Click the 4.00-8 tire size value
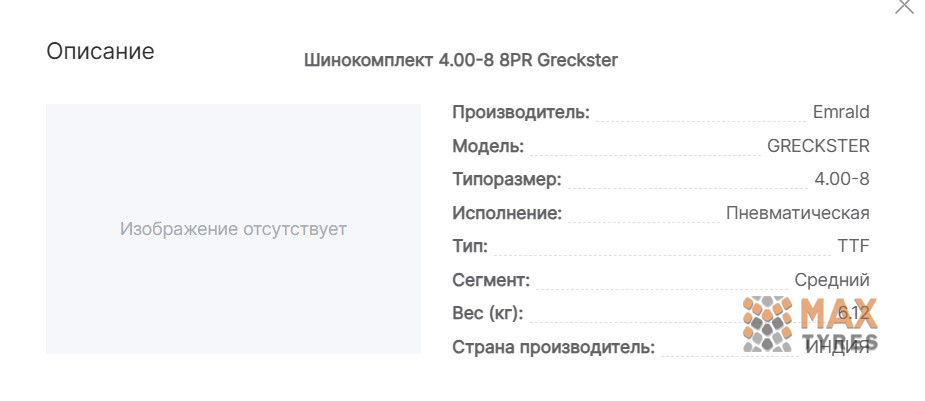This screenshot has height=401, width=925. pos(842,179)
